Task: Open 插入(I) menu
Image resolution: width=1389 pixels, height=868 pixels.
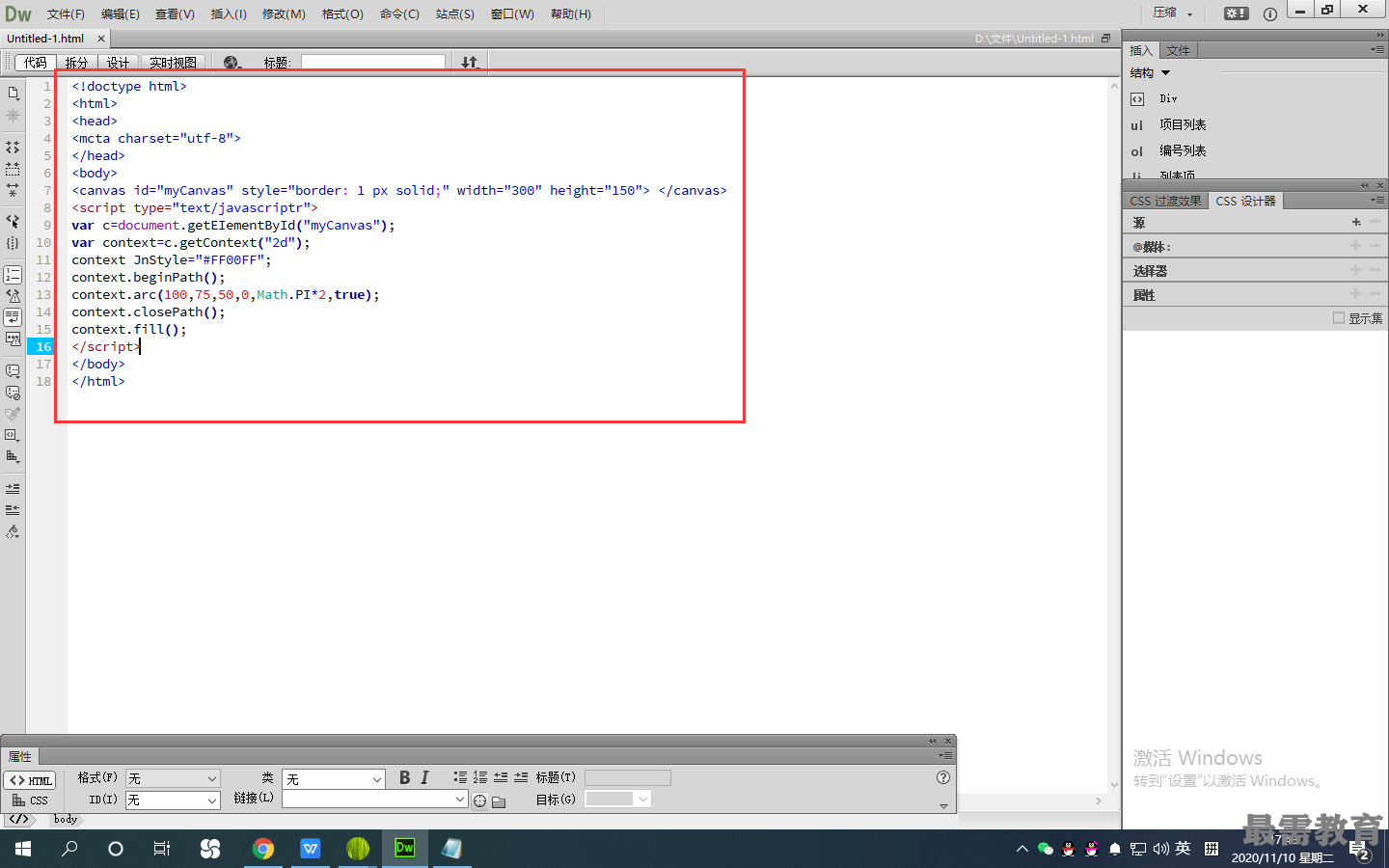Action: [229, 14]
